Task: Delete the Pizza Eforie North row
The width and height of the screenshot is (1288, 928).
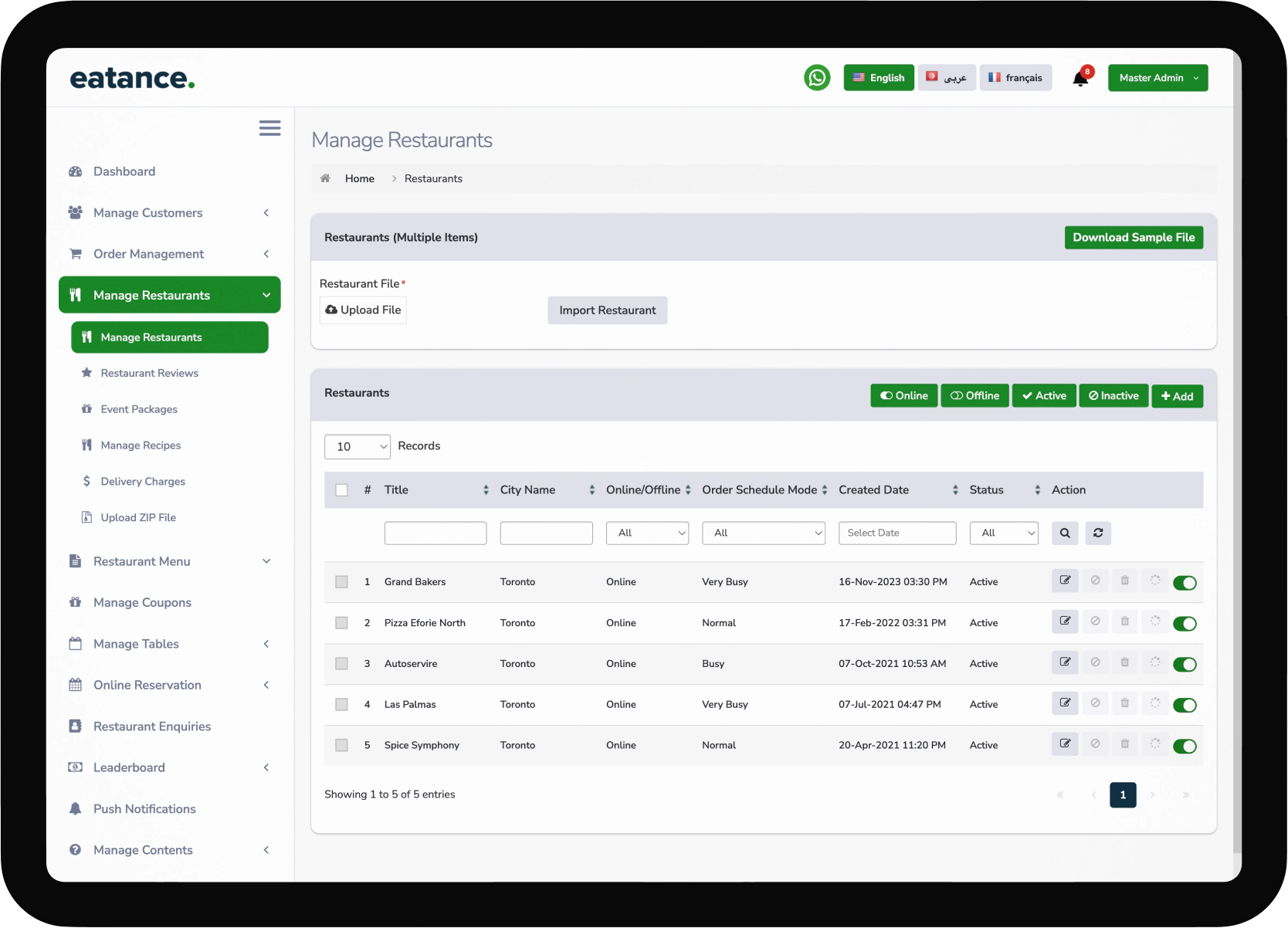Action: (1125, 621)
